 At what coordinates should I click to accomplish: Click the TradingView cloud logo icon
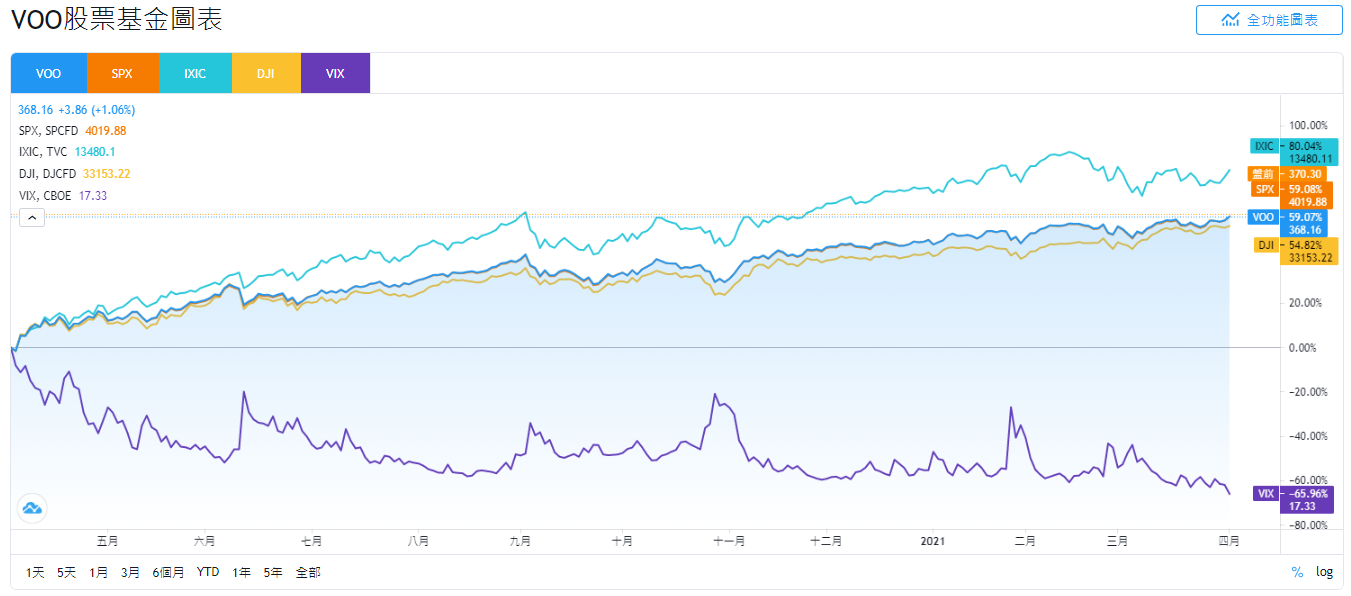coord(32,508)
